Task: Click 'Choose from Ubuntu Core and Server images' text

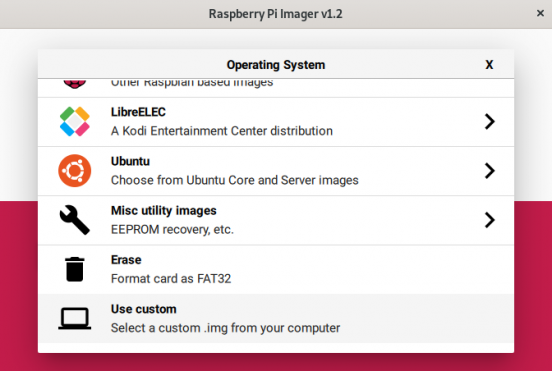Action: point(234,180)
